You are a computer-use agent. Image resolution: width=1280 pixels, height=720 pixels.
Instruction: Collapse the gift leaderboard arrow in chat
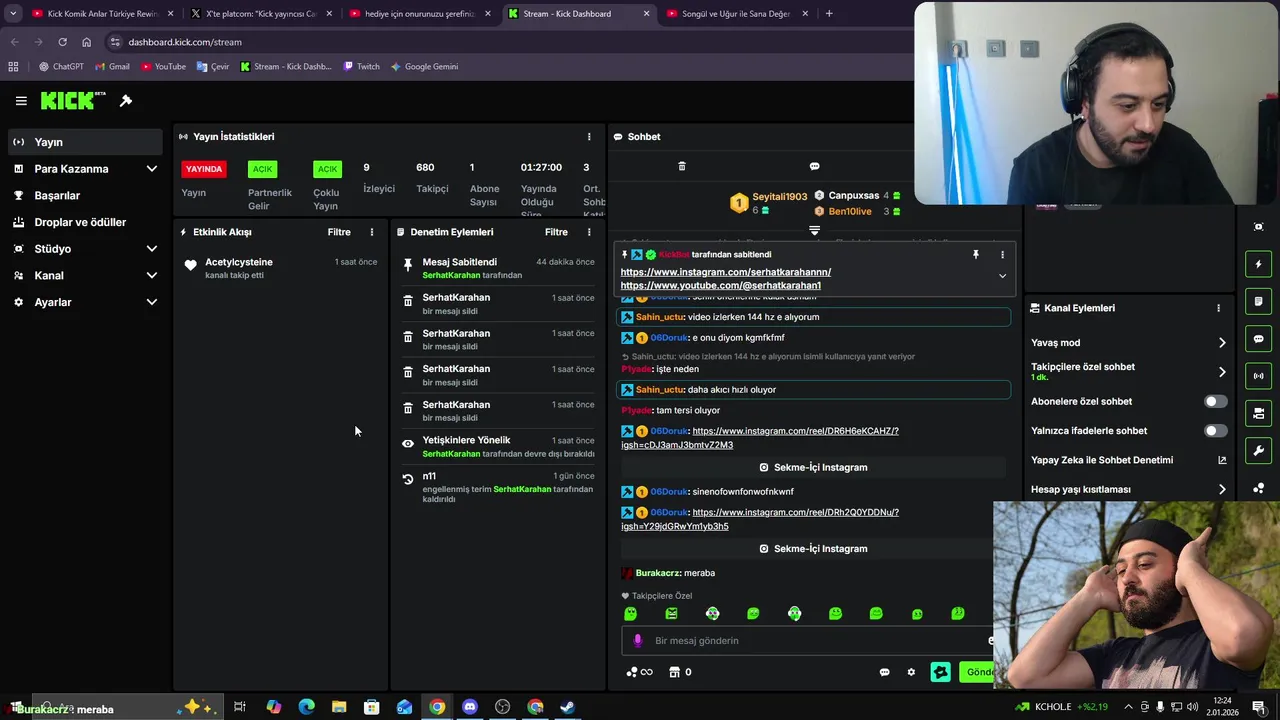coord(814,230)
